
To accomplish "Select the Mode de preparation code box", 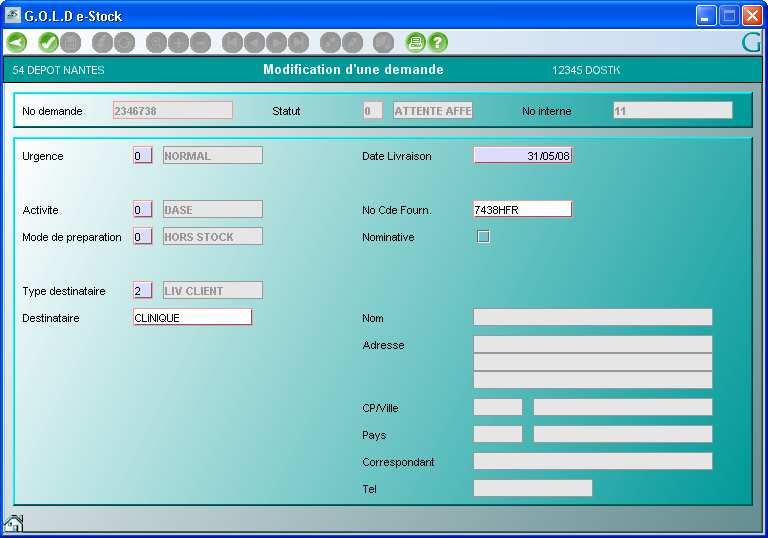I will click(143, 237).
